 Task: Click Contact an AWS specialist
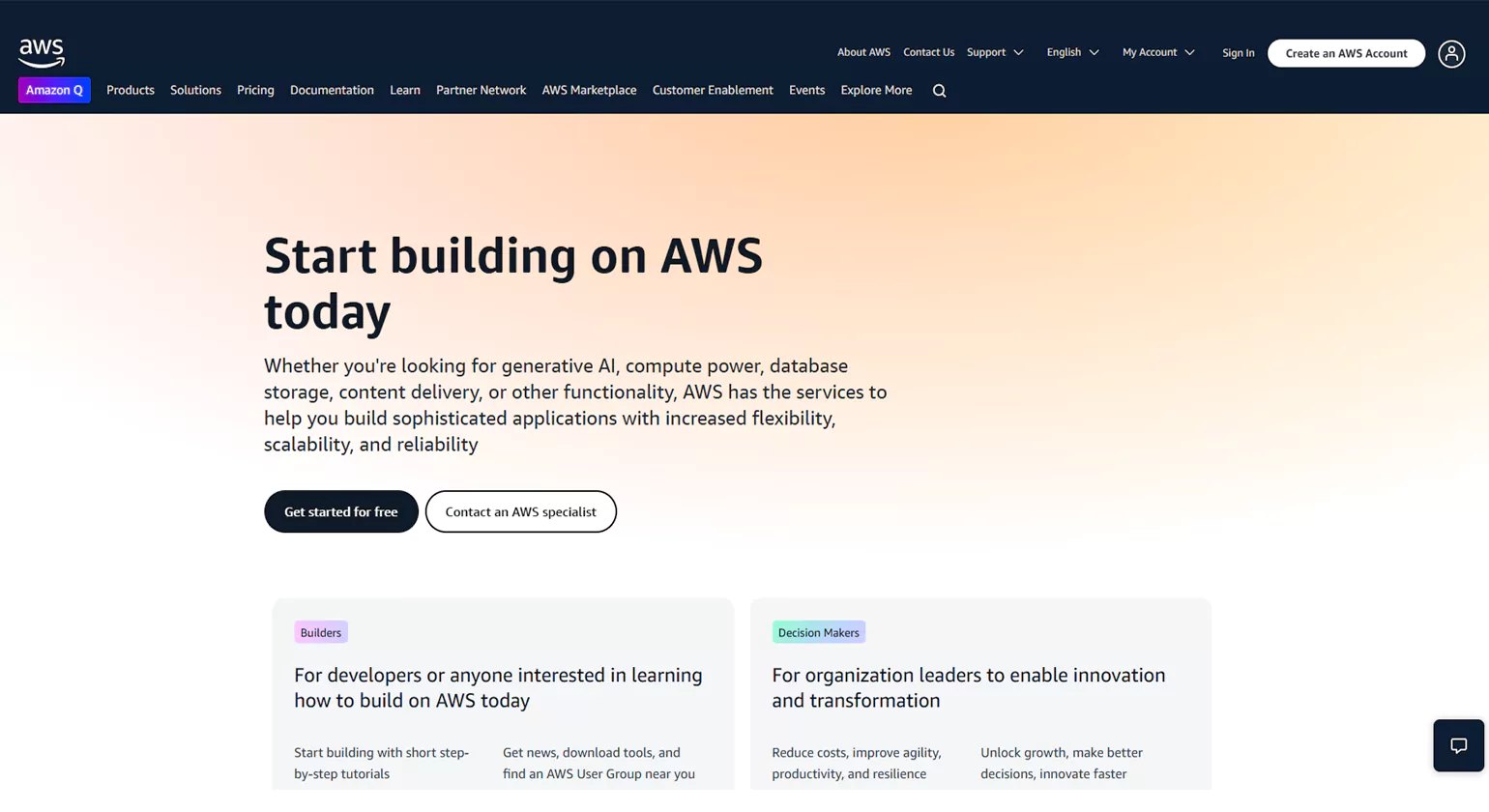(x=520, y=511)
